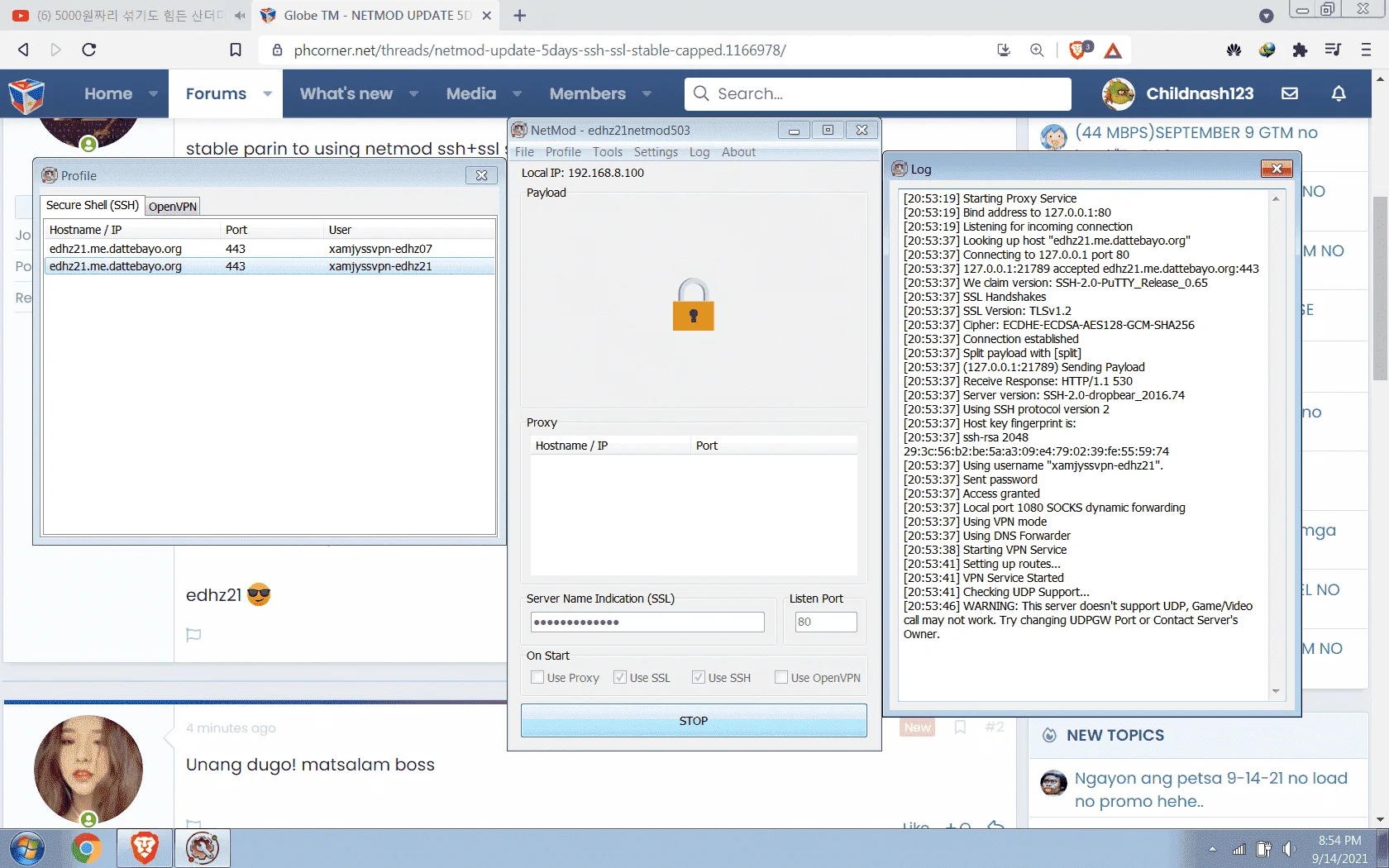1389x868 pixels.
Task: Click the install/download icon in the address bar
Action: [1004, 50]
